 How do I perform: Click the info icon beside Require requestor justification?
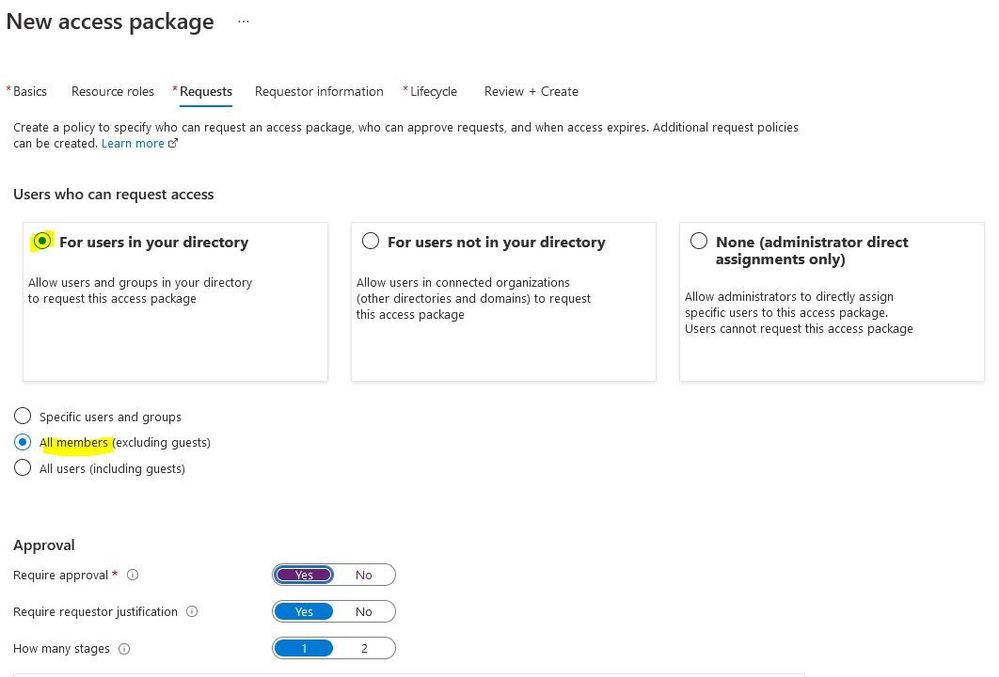[x=192, y=612]
